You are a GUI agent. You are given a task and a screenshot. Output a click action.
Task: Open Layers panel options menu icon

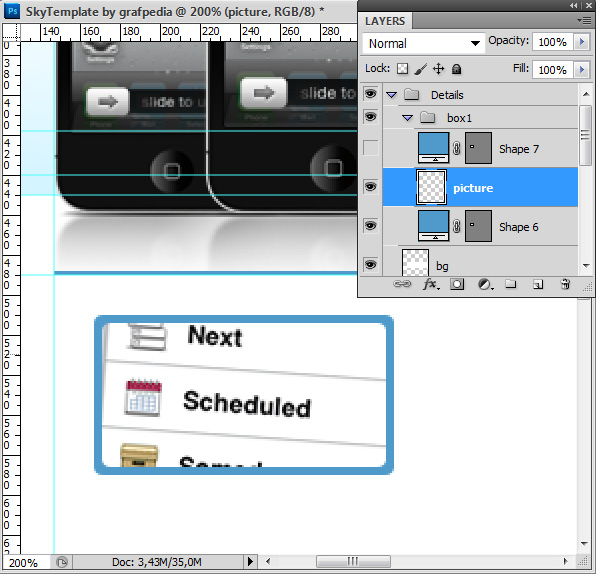pyautogui.click(x=584, y=21)
